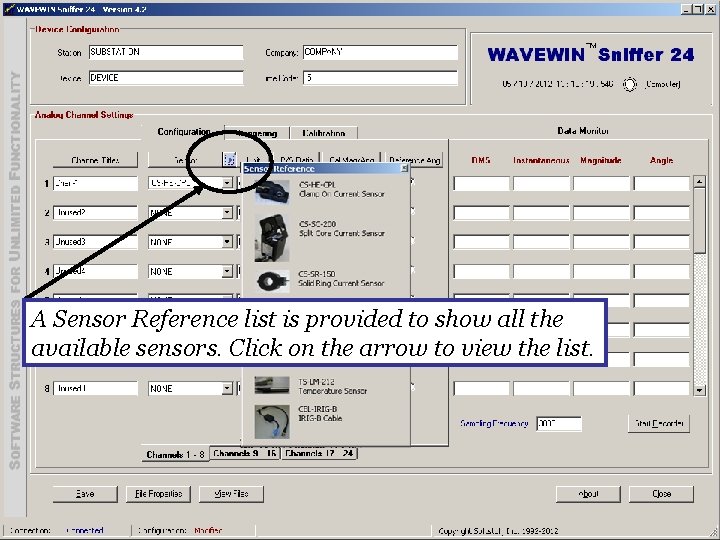Click the Computer time source indicator icon

(x=630, y=84)
